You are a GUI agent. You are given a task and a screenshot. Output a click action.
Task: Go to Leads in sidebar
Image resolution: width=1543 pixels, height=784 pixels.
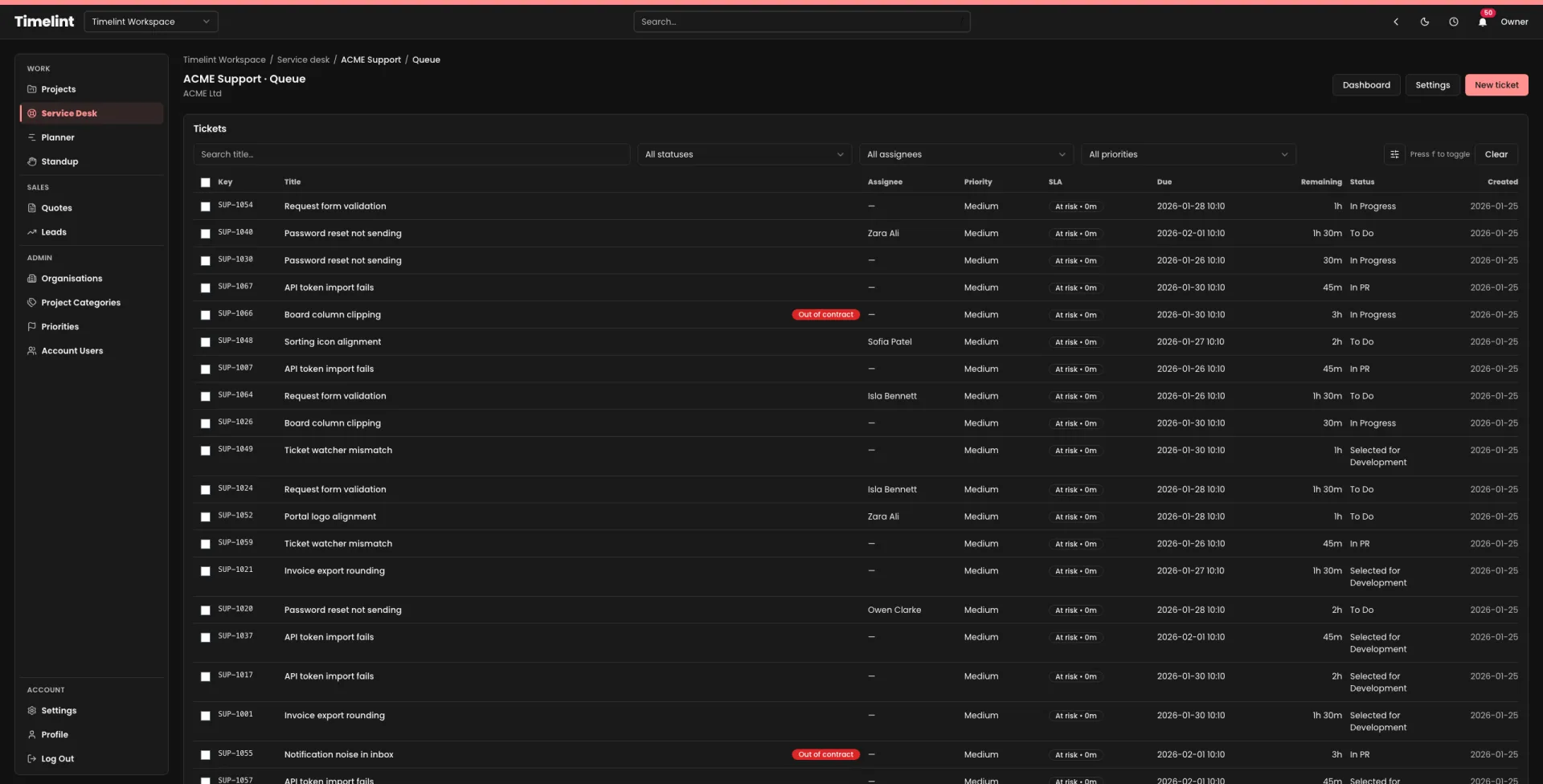click(x=54, y=232)
